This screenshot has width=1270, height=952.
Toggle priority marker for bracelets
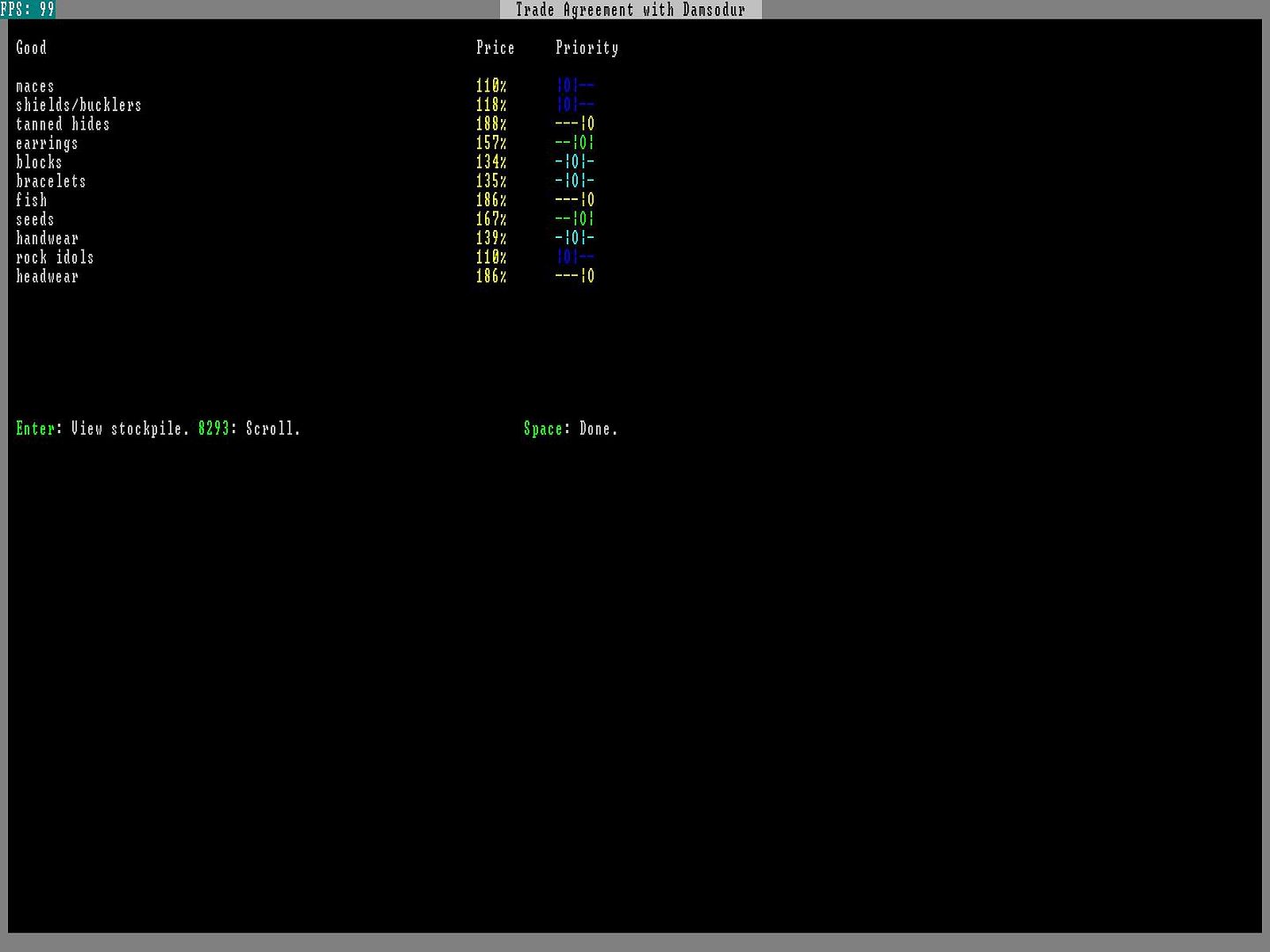[x=575, y=182]
